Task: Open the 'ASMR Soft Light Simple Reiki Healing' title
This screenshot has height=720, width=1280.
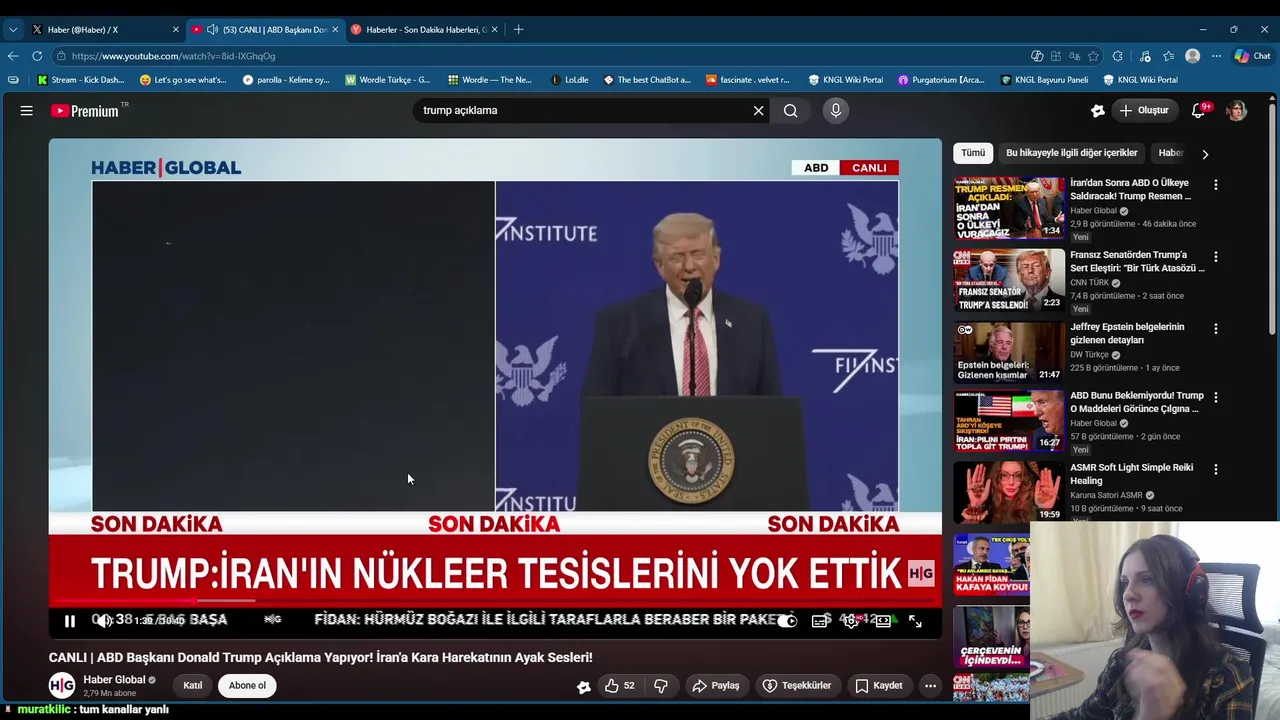Action: pyautogui.click(x=1131, y=474)
